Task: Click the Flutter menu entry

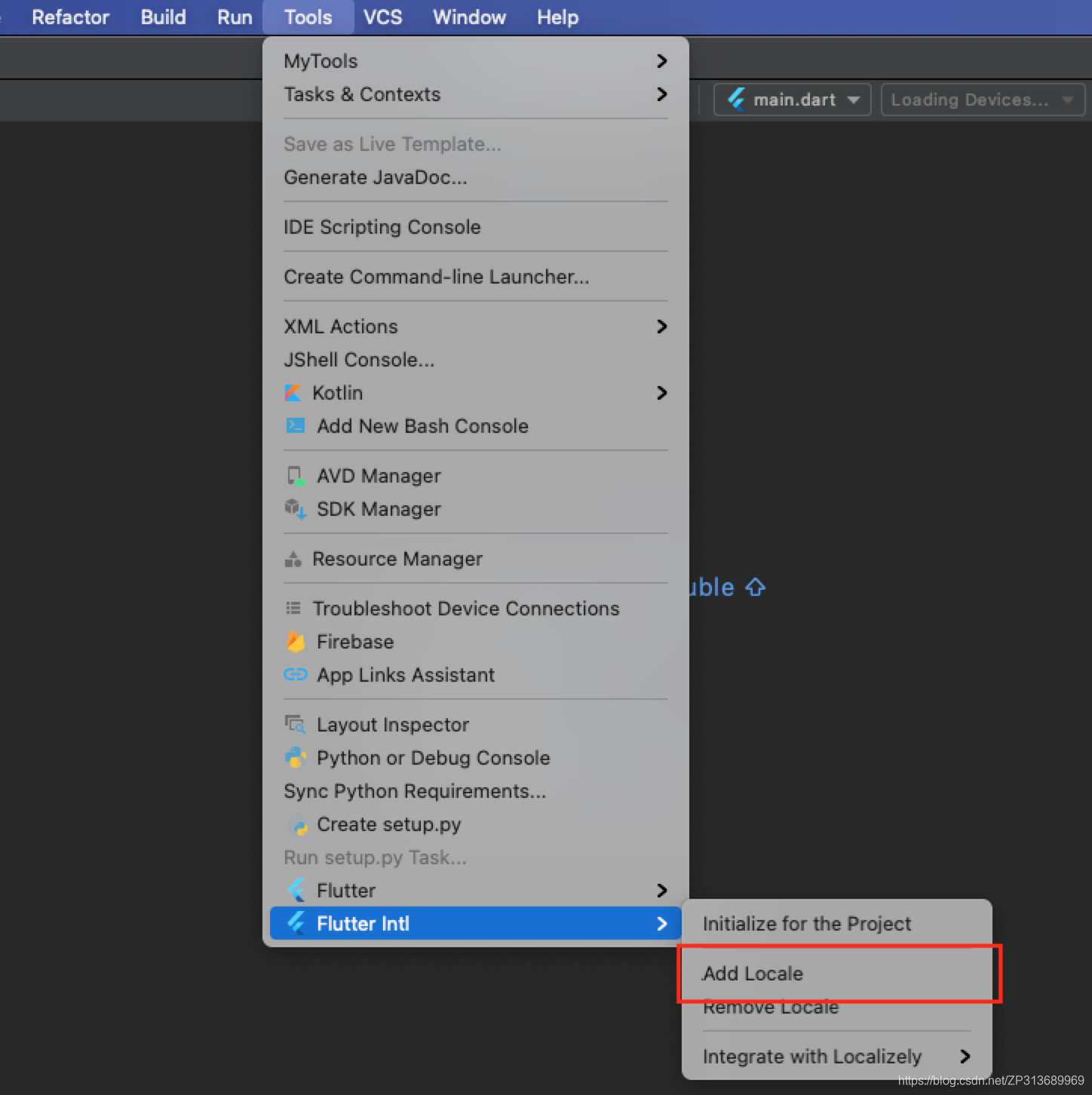Action: (476, 891)
